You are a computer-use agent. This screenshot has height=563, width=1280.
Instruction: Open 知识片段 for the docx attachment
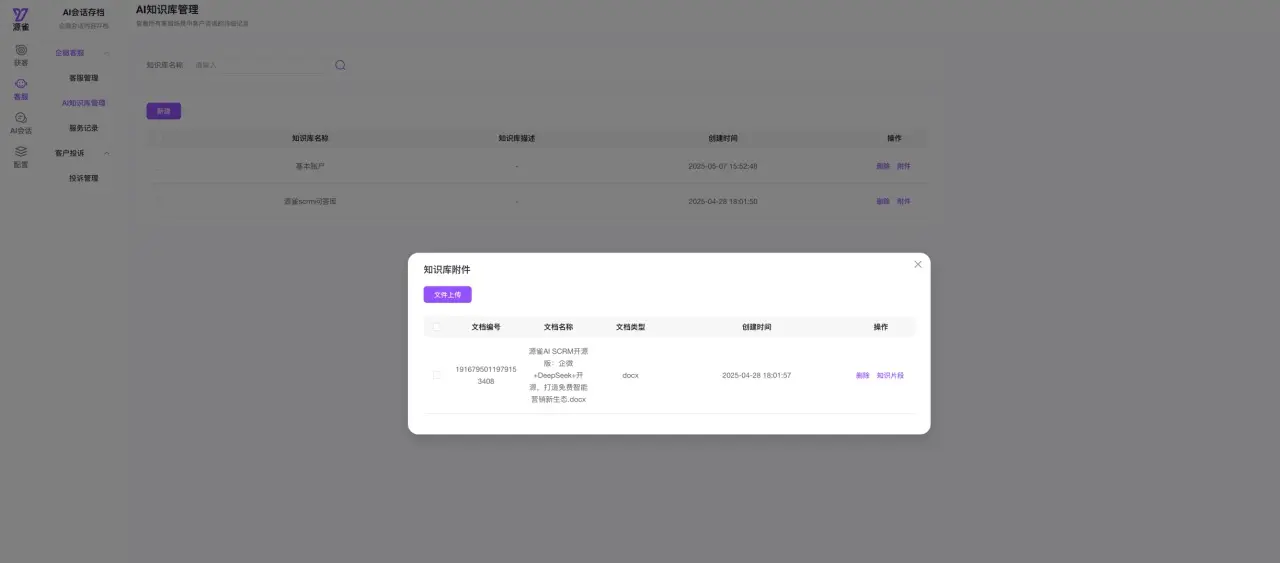(x=890, y=375)
